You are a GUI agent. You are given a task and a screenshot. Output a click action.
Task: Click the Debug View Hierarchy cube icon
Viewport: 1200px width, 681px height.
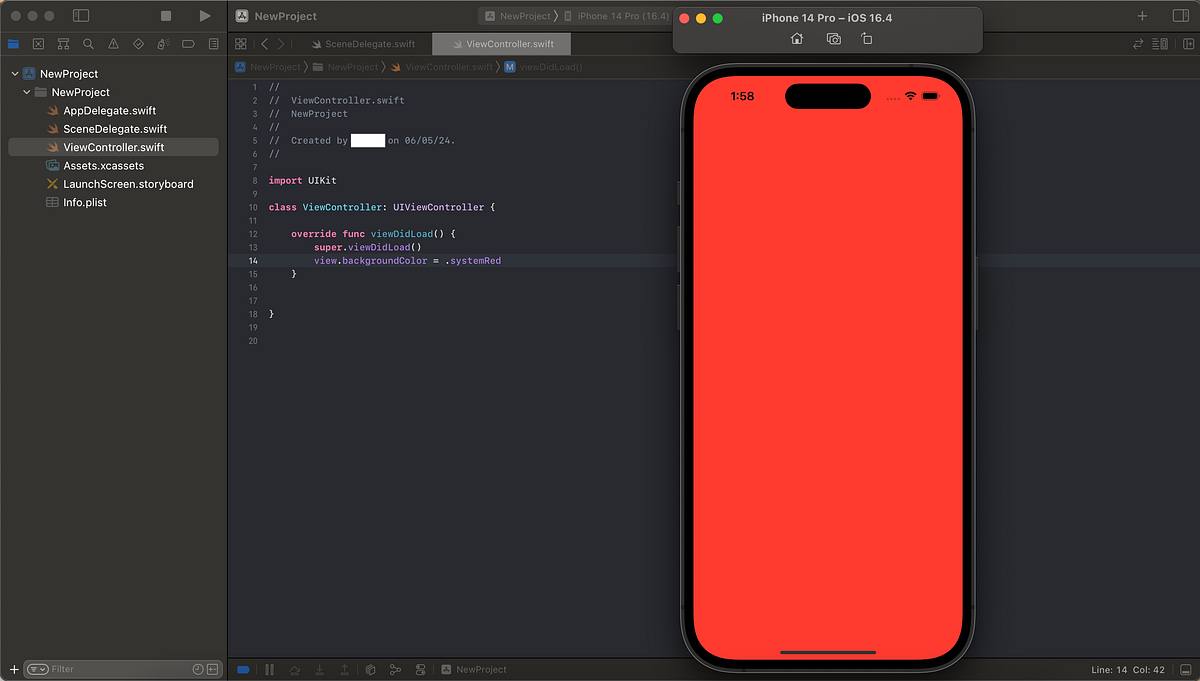[371, 669]
